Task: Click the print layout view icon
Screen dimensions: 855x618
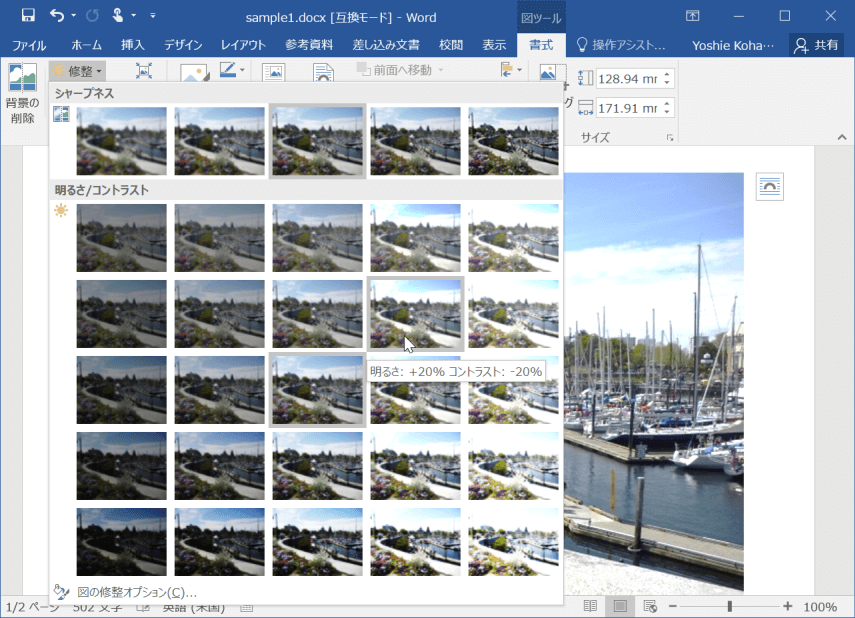Action: click(620, 606)
